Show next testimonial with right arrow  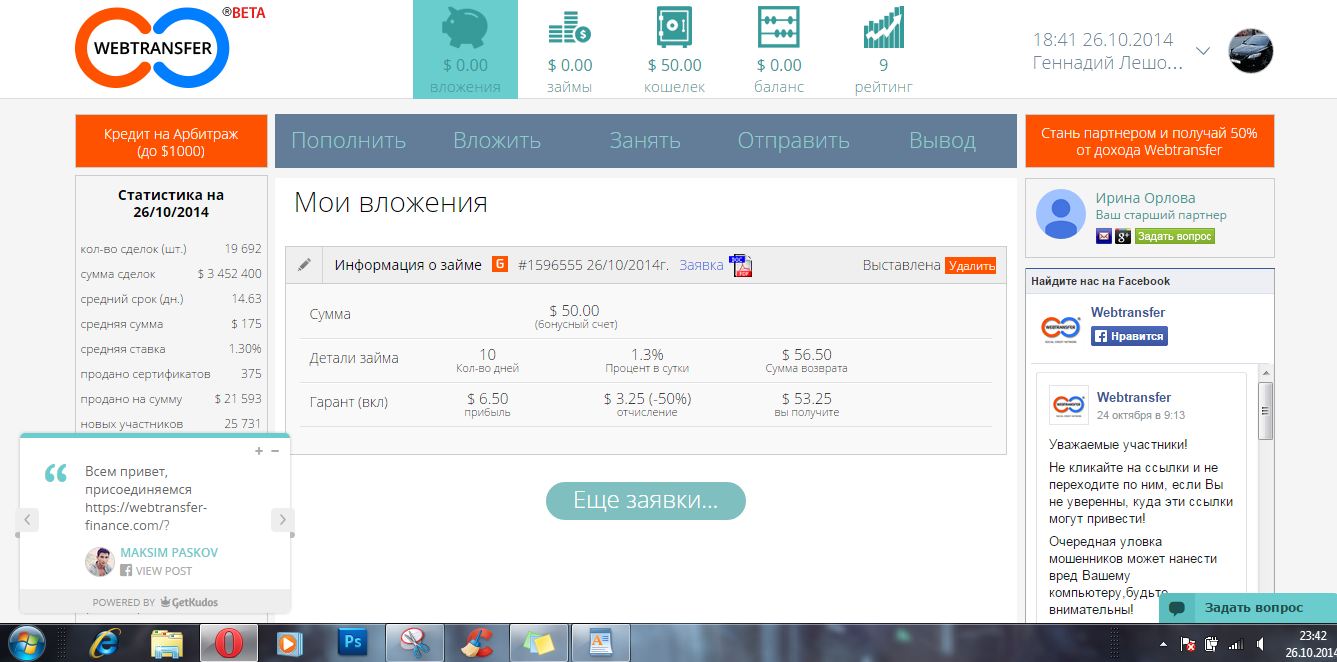click(x=282, y=520)
